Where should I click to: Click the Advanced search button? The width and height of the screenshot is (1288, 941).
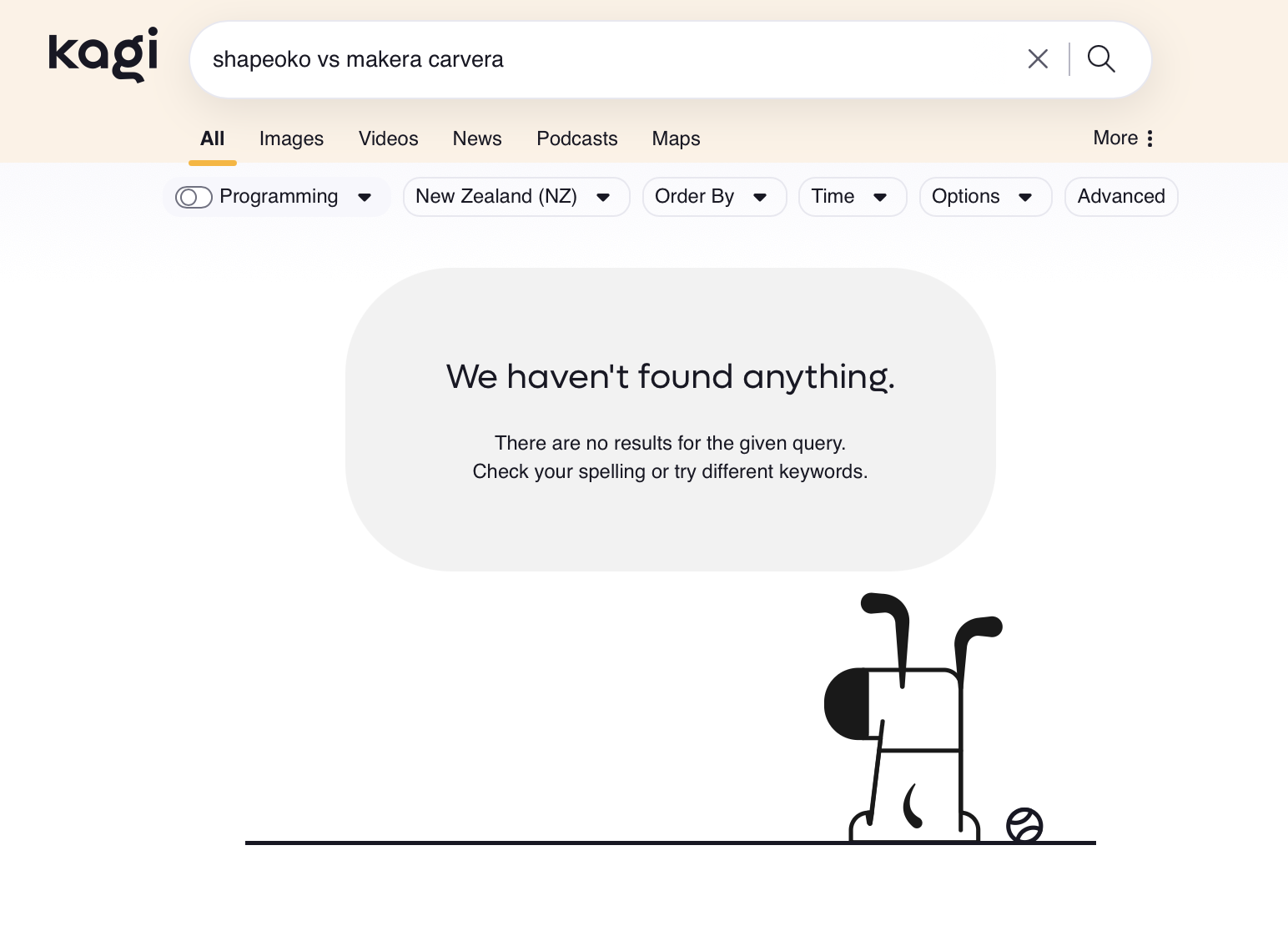[x=1120, y=197]
